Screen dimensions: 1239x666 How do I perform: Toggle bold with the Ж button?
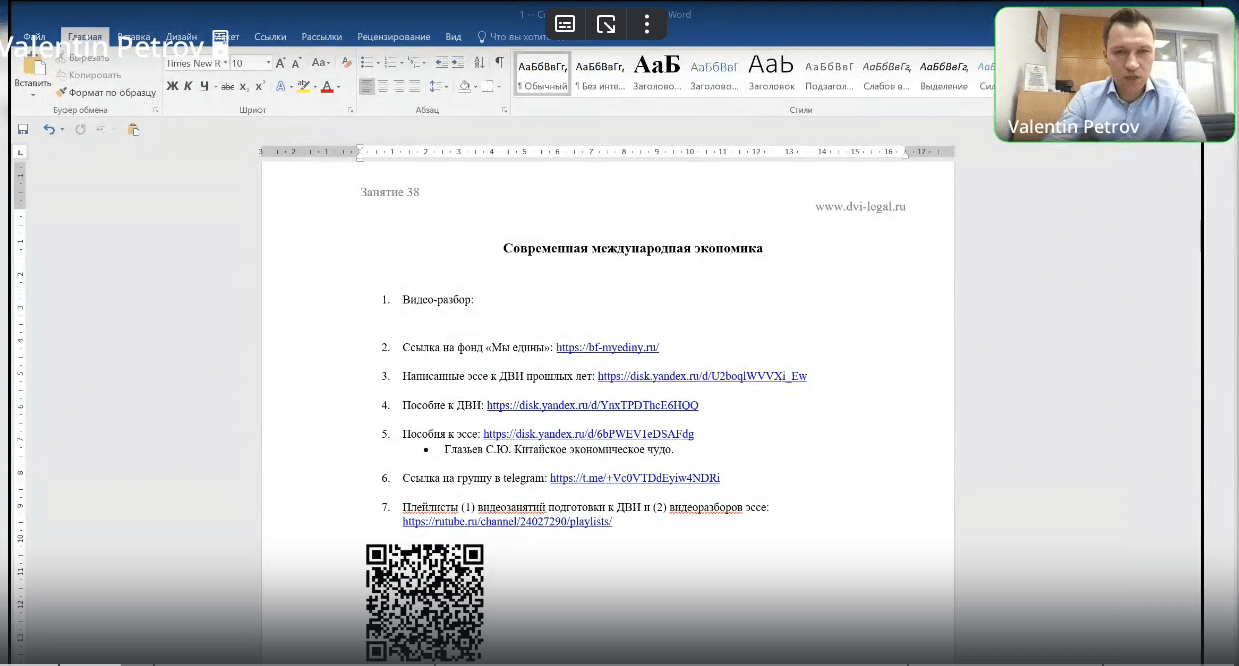click(171, 86)
